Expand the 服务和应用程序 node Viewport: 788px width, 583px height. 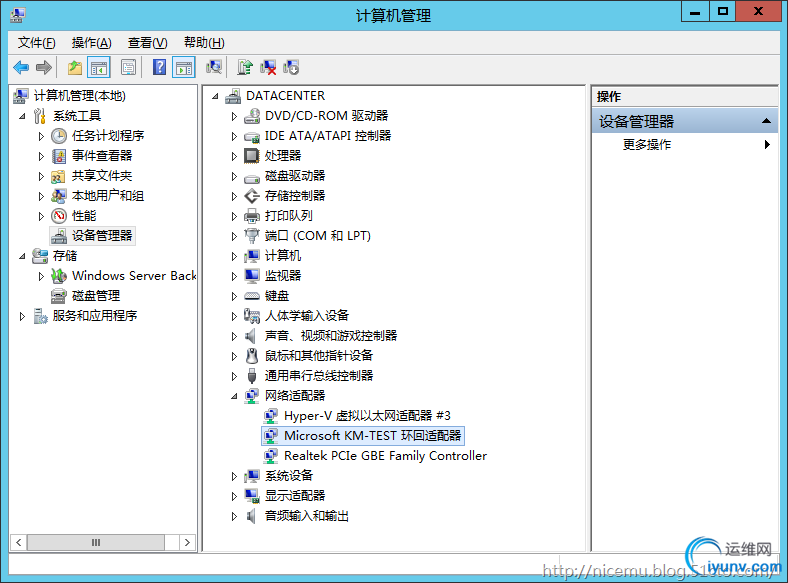(x=22, y=317)
